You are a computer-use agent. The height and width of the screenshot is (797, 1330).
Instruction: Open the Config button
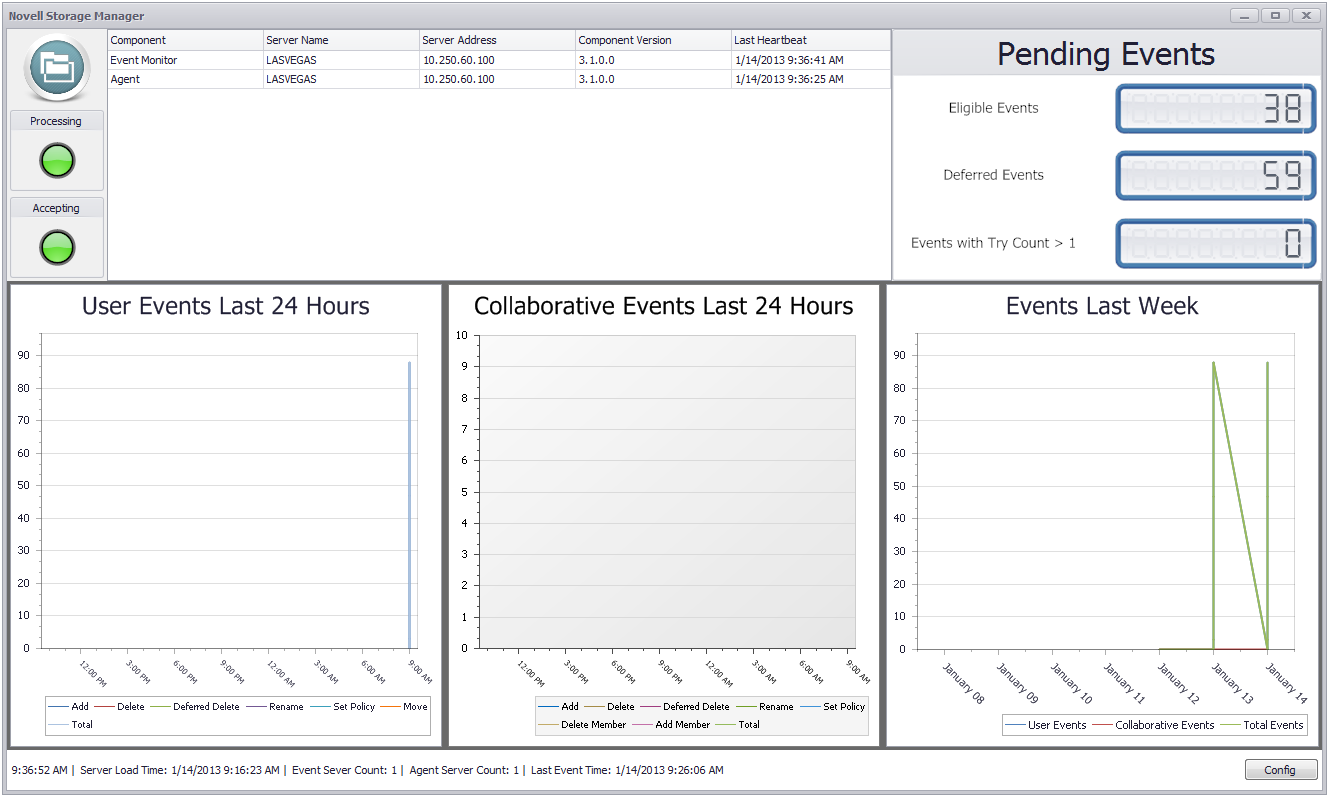click(1280, 770)
